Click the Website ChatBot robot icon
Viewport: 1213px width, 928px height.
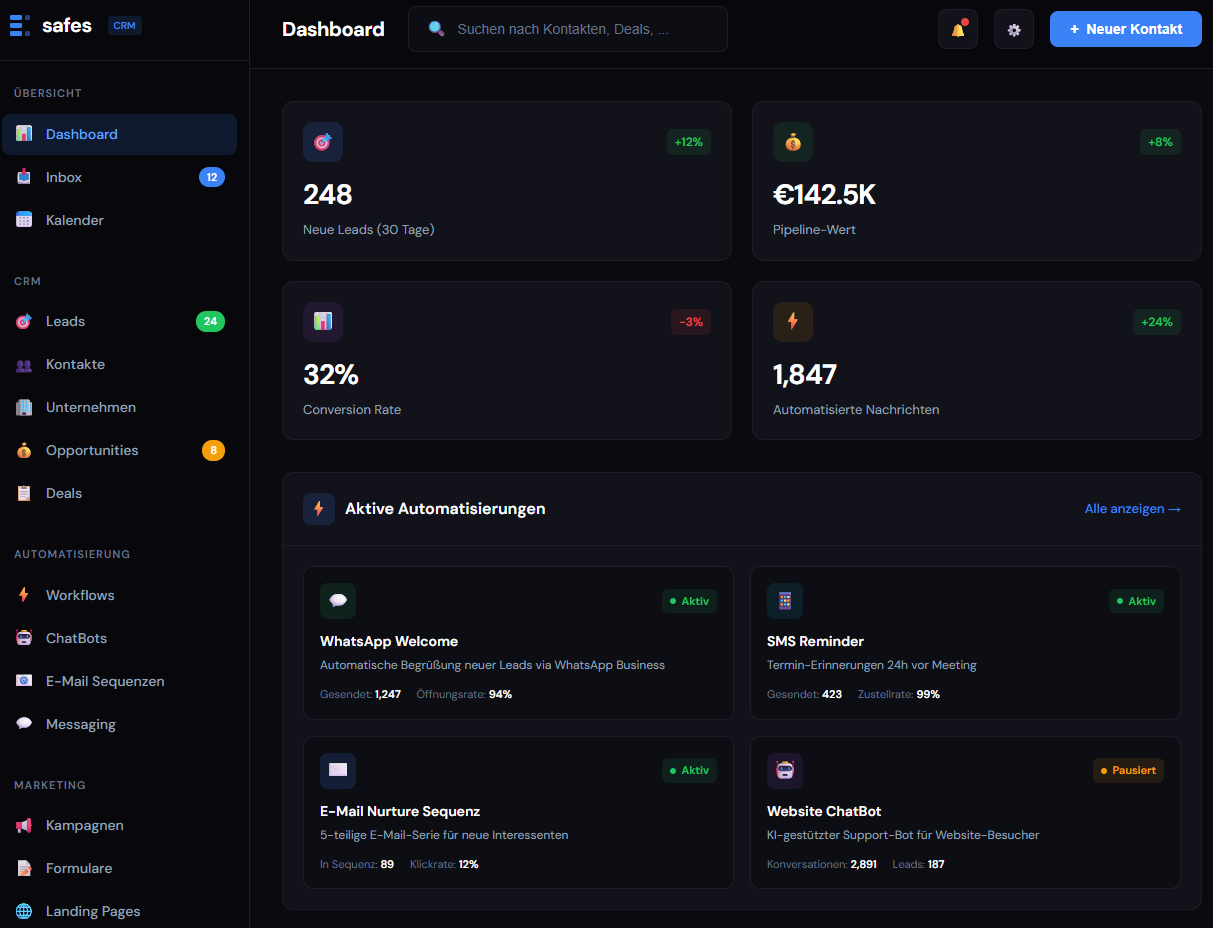tap(785, 771)
